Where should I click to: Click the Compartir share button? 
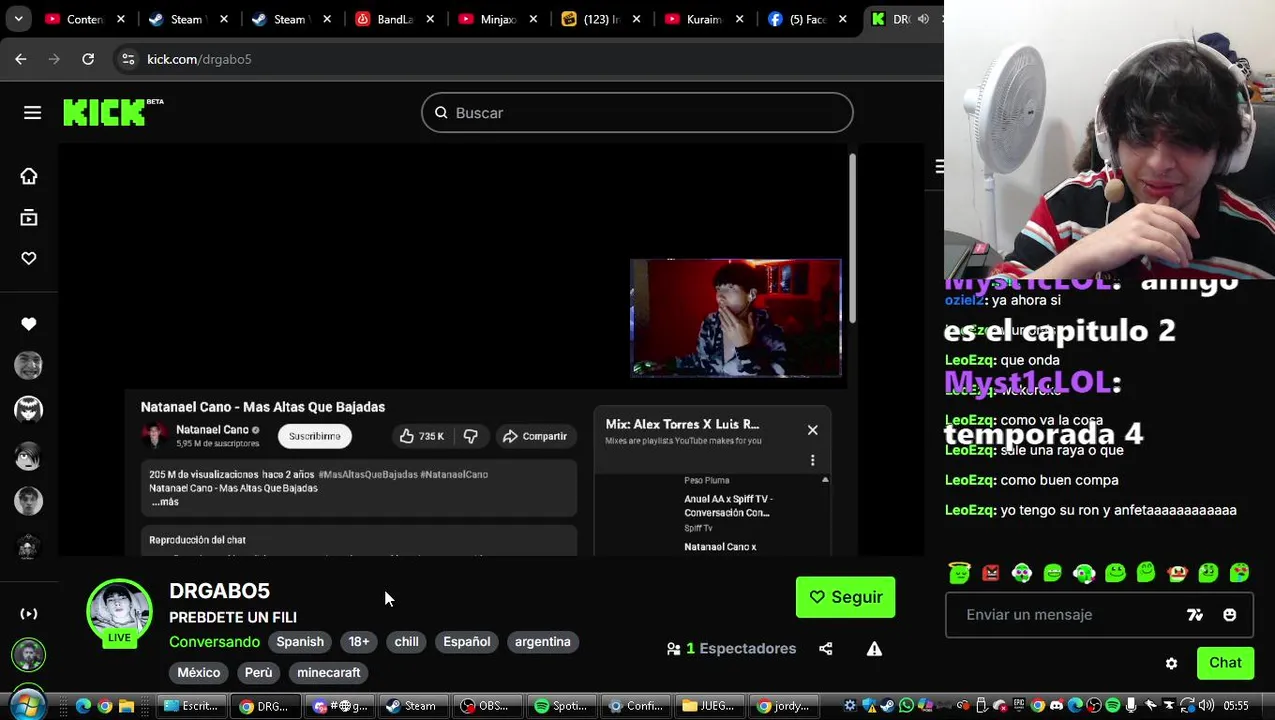point(535,436)
